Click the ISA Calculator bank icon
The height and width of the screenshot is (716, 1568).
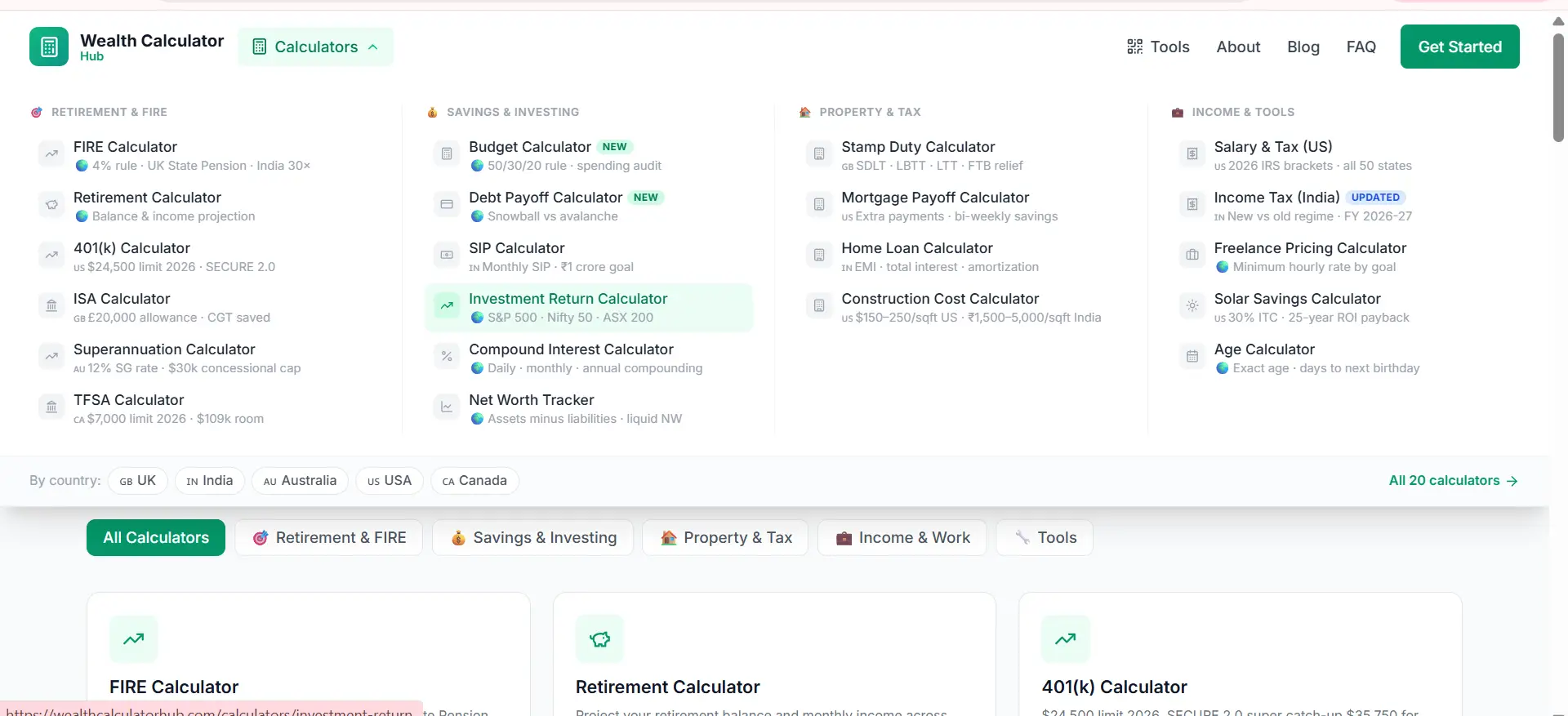[x=51, y=306]
